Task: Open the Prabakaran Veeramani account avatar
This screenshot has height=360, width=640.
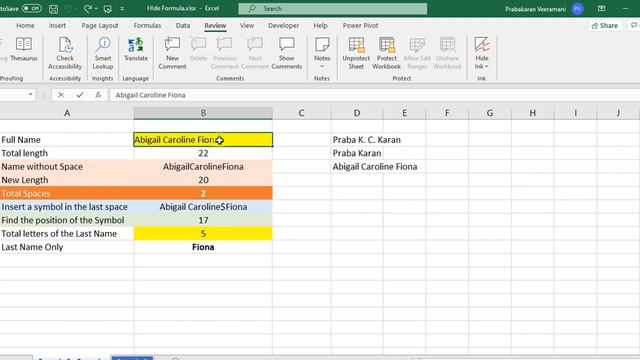Action: [578, 9]
